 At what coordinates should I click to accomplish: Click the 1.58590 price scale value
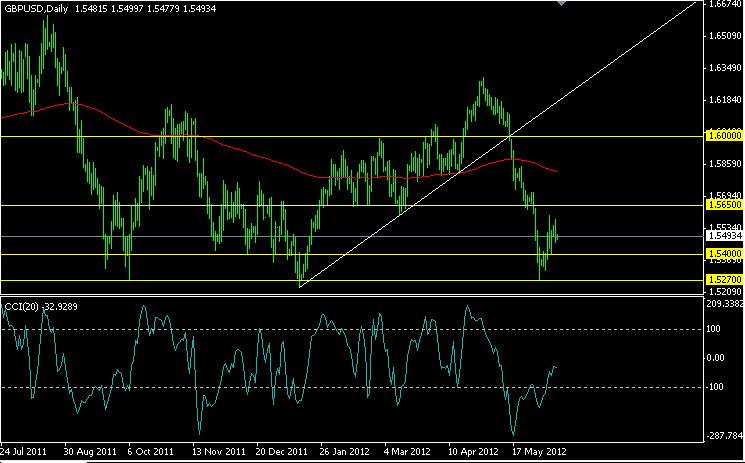point(725,164)
